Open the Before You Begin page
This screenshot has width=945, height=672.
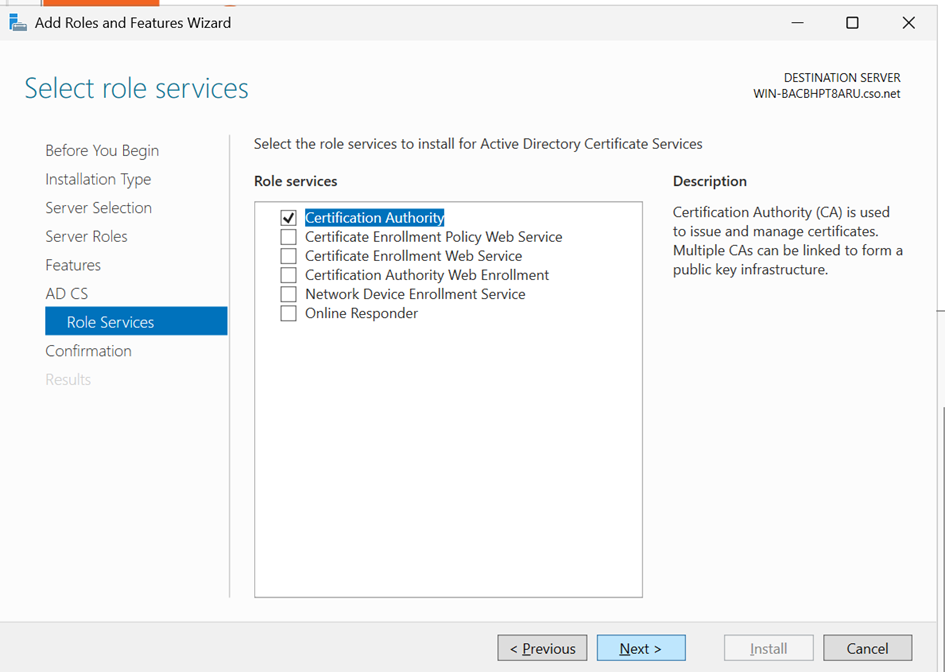[x=101, y=150]
